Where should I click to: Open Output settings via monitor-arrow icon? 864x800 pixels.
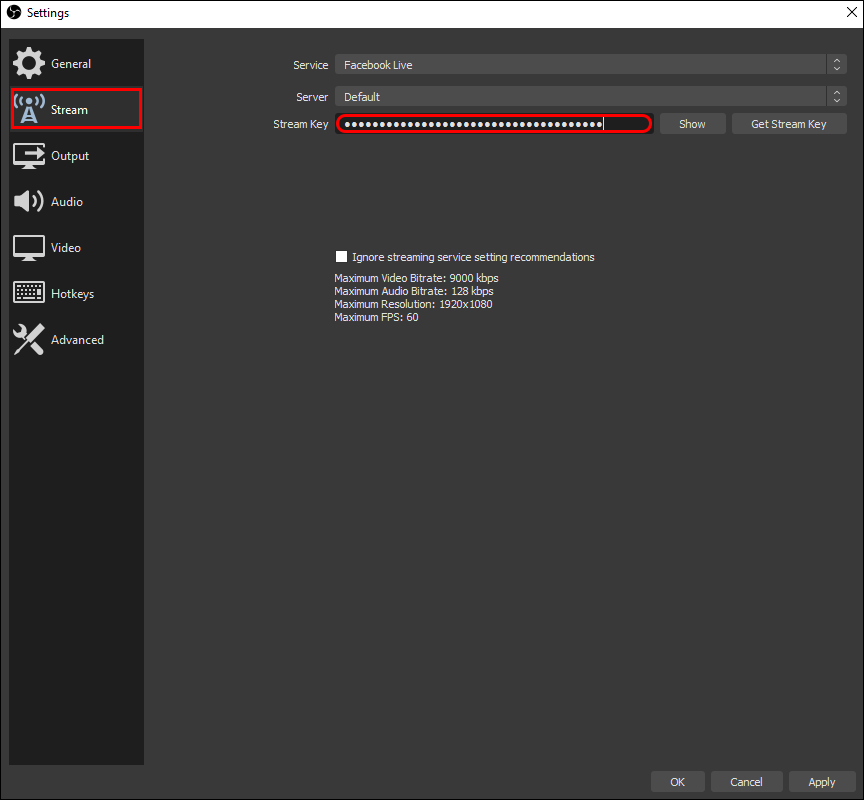(29, 156)
